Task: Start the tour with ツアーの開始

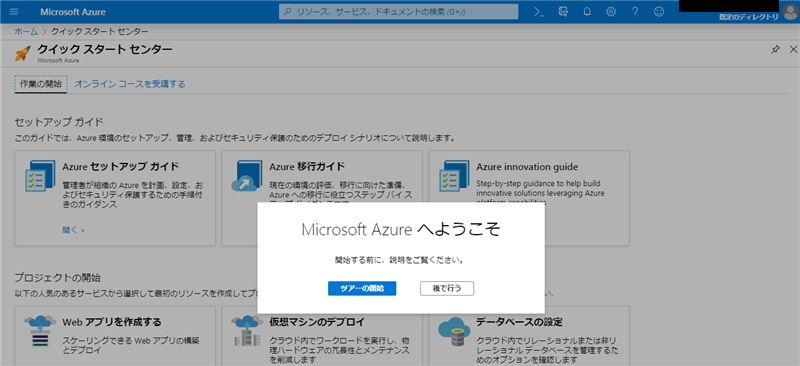Action: point(362,288)
